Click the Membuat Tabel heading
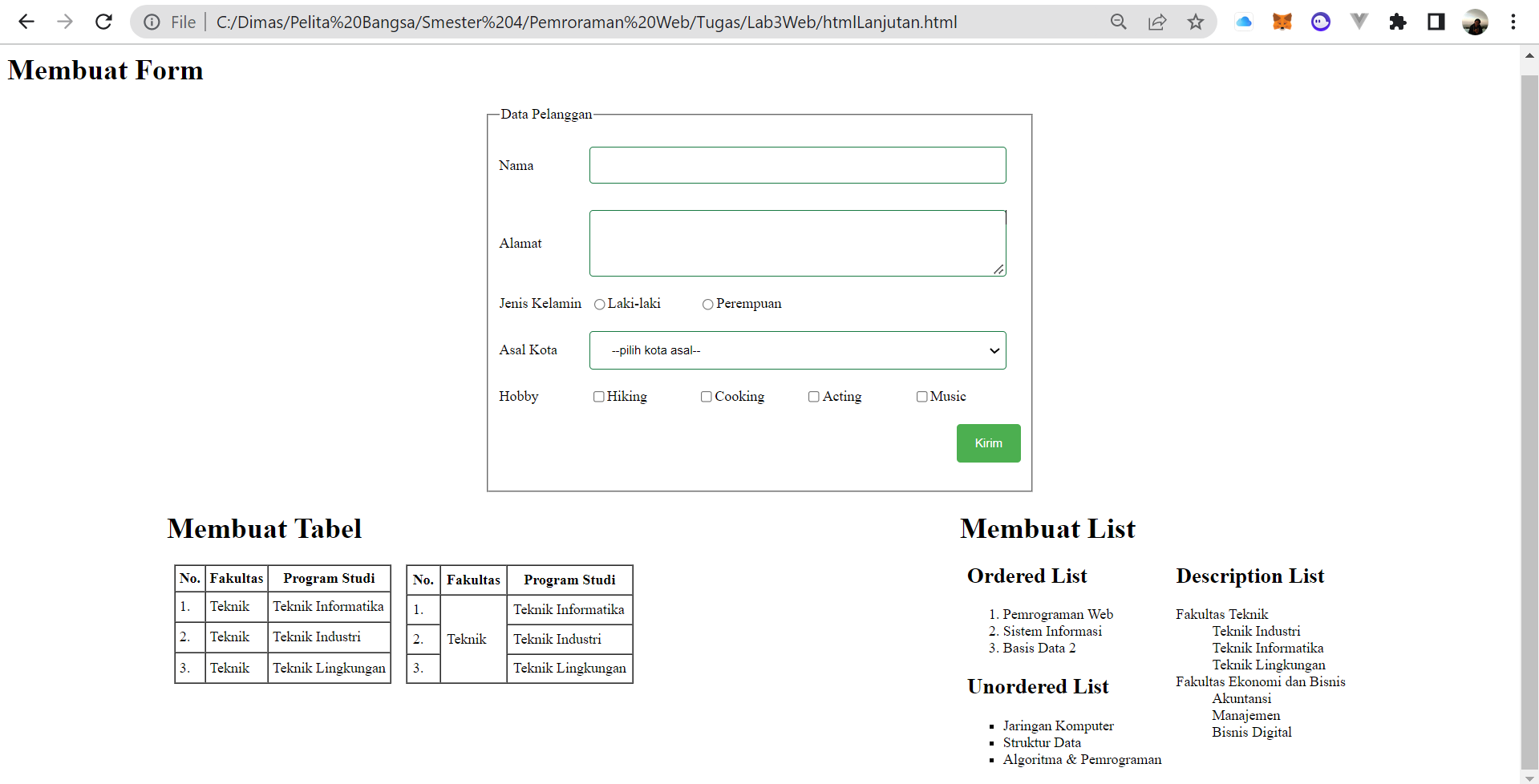The height and width of the screenshot is (784, 1539). click(x=265, y=529)
